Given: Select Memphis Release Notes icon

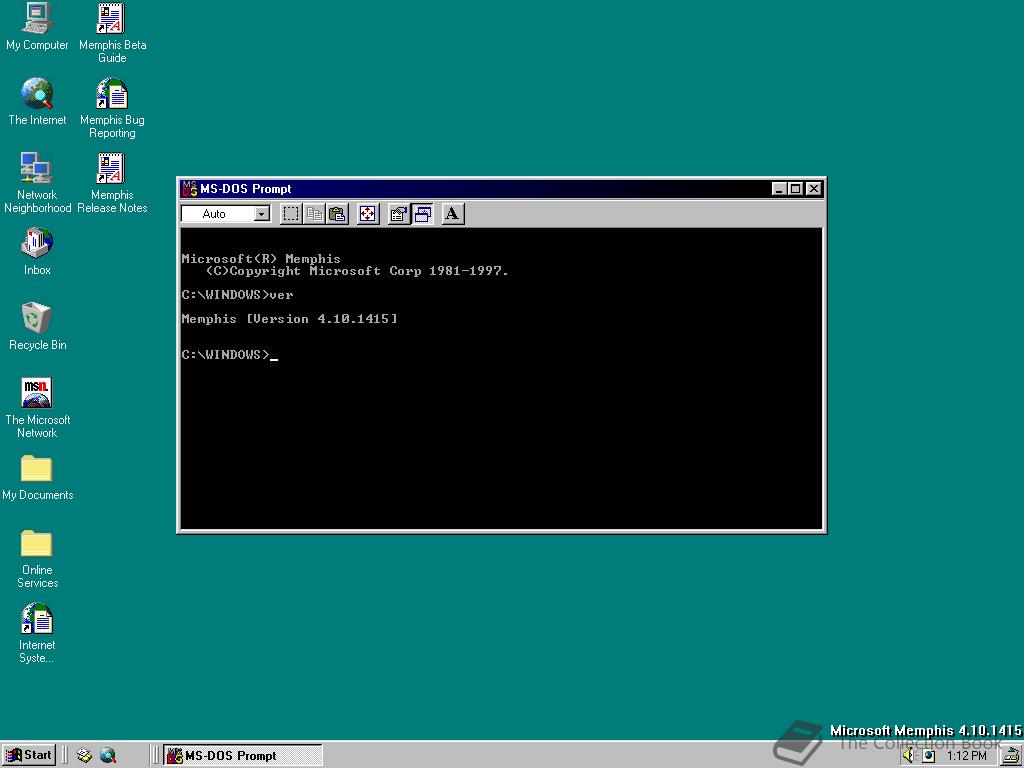Looking at the screenshot, I should [112, 183].
